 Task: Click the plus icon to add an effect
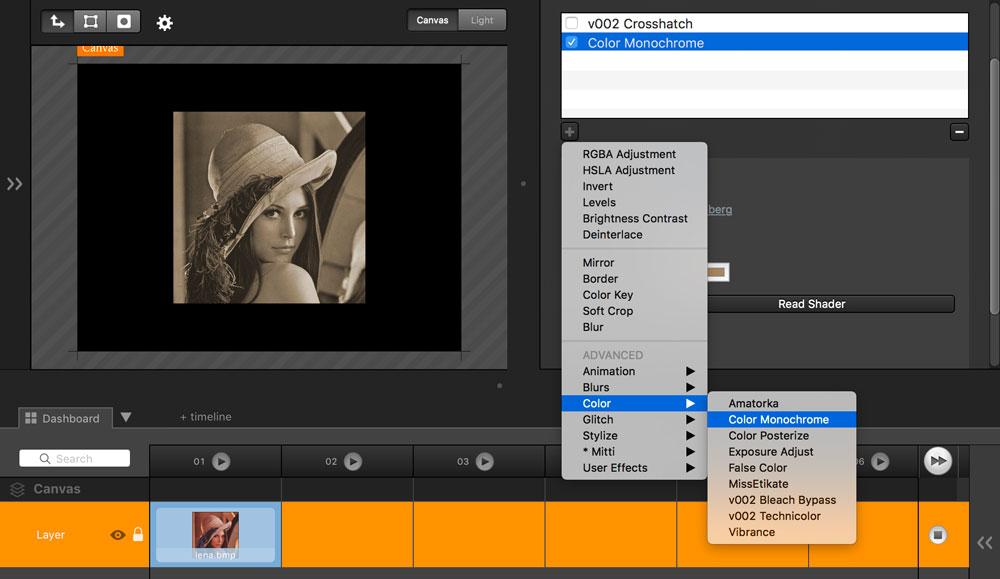568,130
